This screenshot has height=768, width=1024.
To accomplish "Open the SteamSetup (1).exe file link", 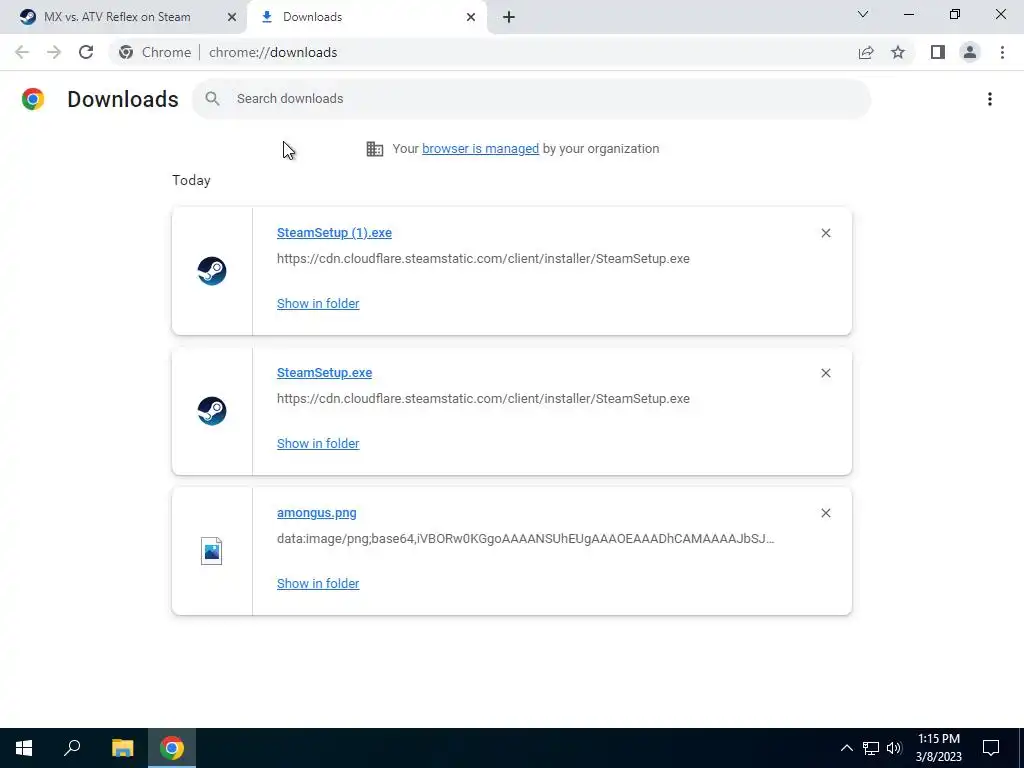I will pyautogui.click(x=334, y=233).
